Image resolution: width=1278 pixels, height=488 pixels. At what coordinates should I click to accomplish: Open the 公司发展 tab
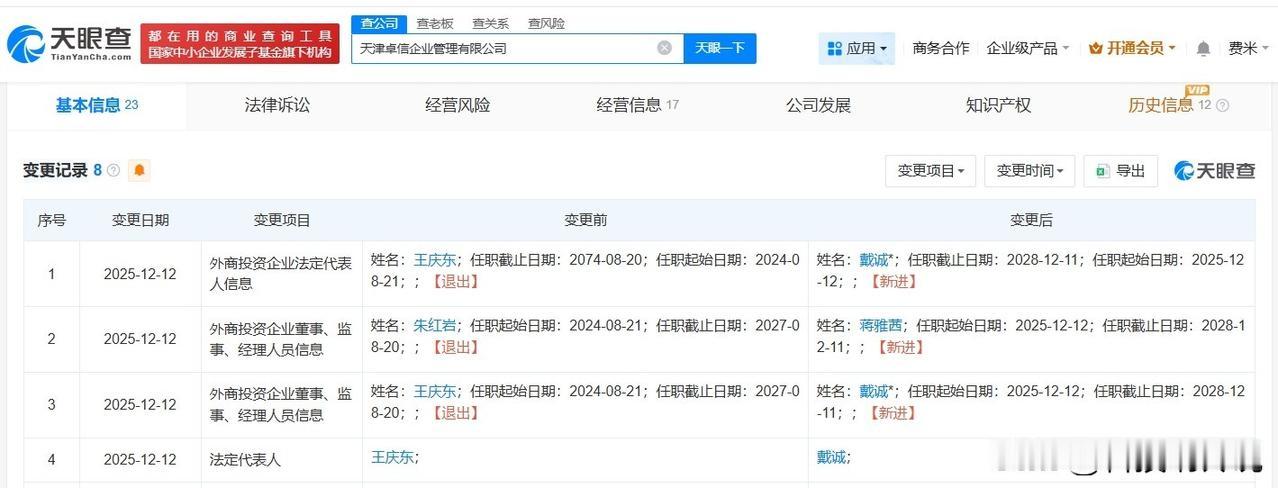pos(818,105)
